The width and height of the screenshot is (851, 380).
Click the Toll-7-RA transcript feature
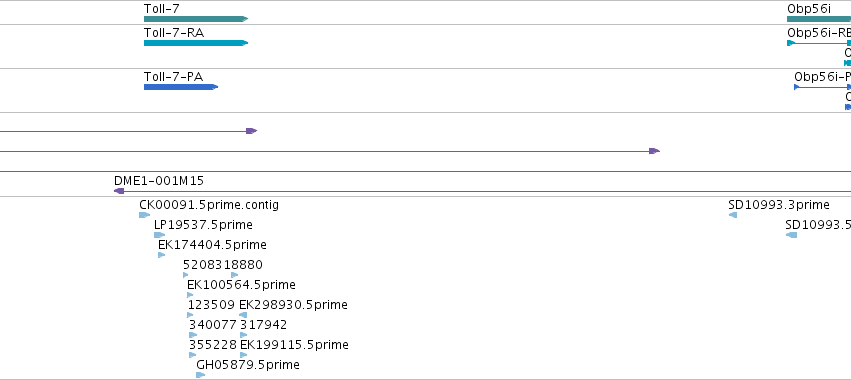196,43
